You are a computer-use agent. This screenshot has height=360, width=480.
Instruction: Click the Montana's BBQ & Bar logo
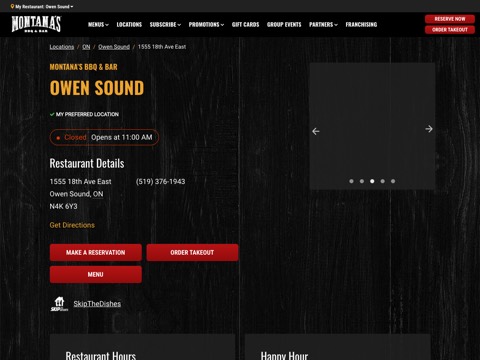(36, 24)
